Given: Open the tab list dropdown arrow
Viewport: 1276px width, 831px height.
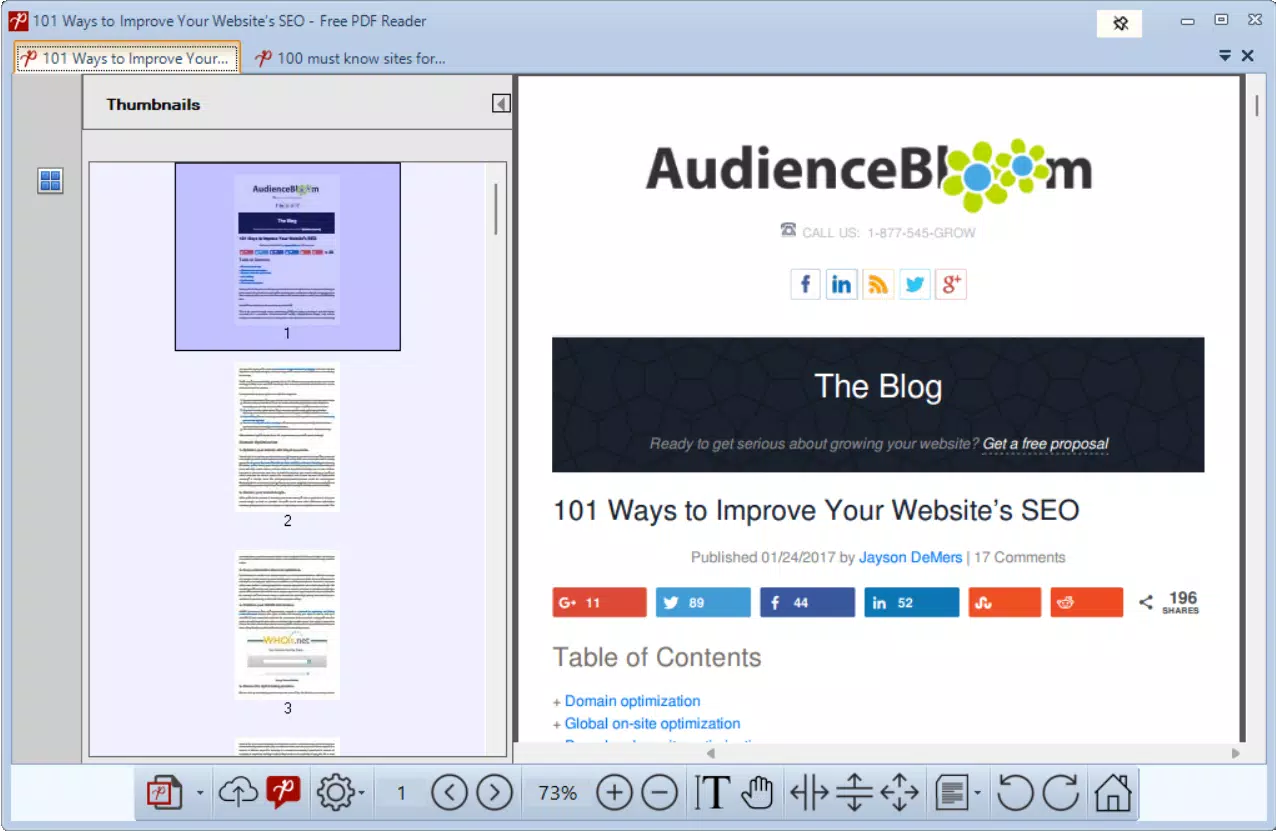Looking at the screenshot, I should [x=1225, y=56].
